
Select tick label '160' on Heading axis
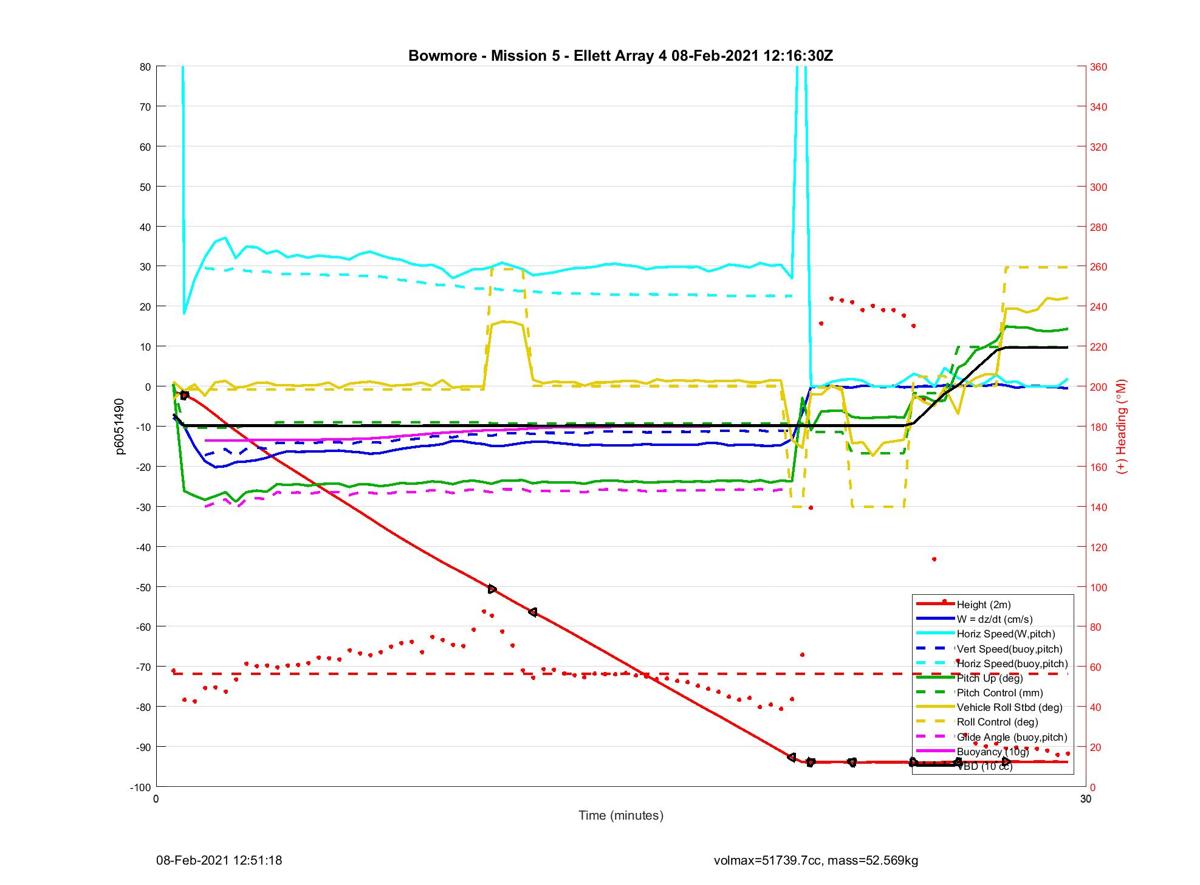[1099, 467]
